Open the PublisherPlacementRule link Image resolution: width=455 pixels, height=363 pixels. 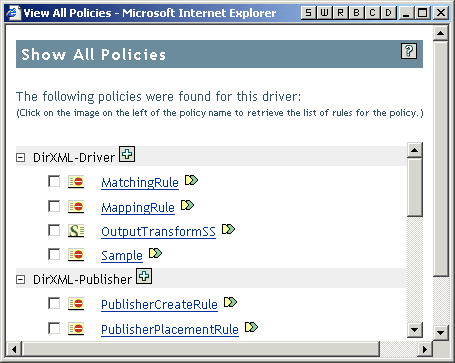170,329
